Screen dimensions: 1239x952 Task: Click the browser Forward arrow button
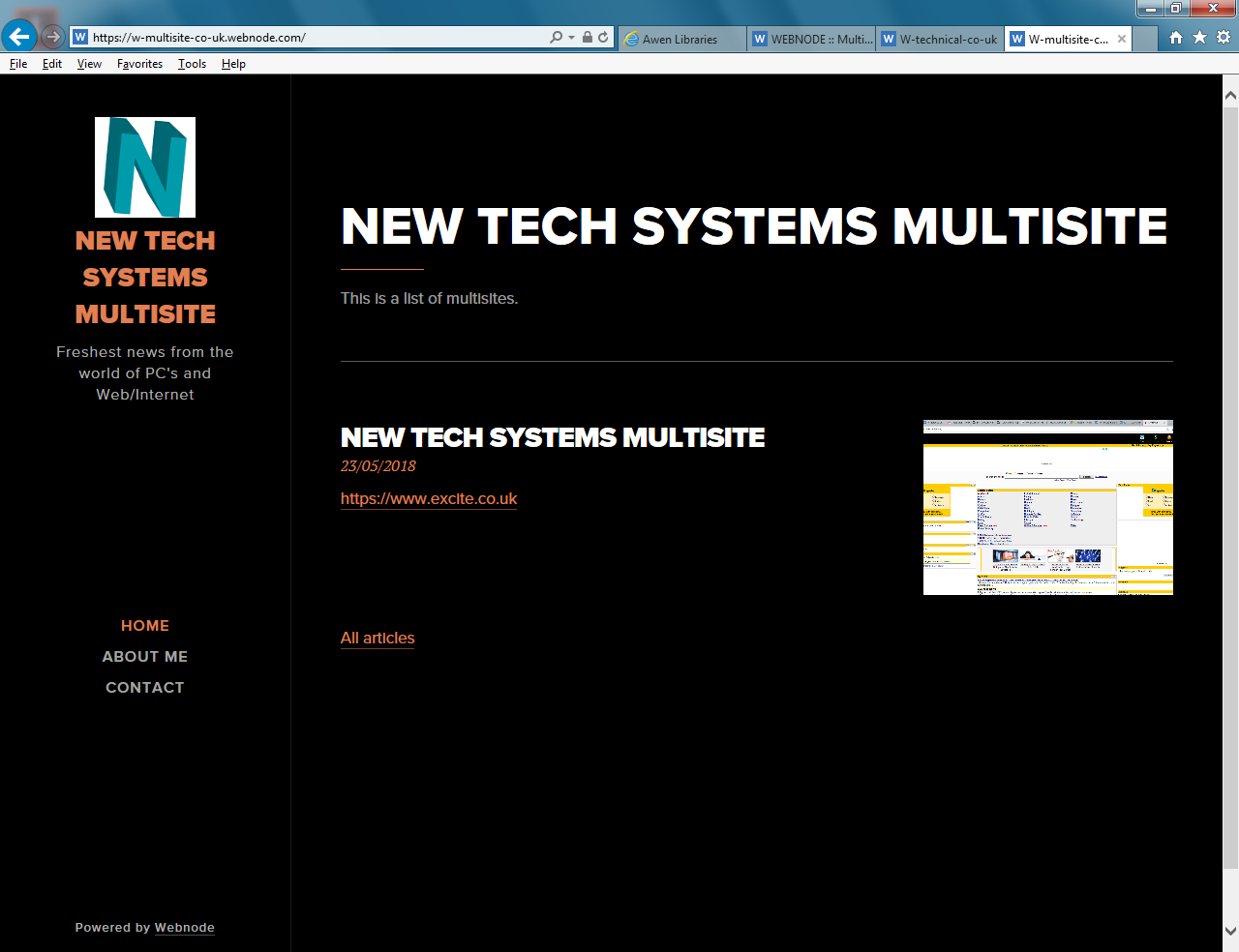click(x=52, y=37)
